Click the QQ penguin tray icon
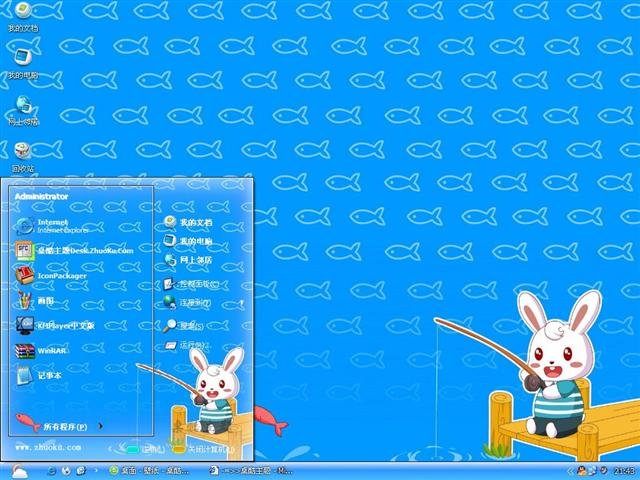The image size is (640, 480). [581, 471]
